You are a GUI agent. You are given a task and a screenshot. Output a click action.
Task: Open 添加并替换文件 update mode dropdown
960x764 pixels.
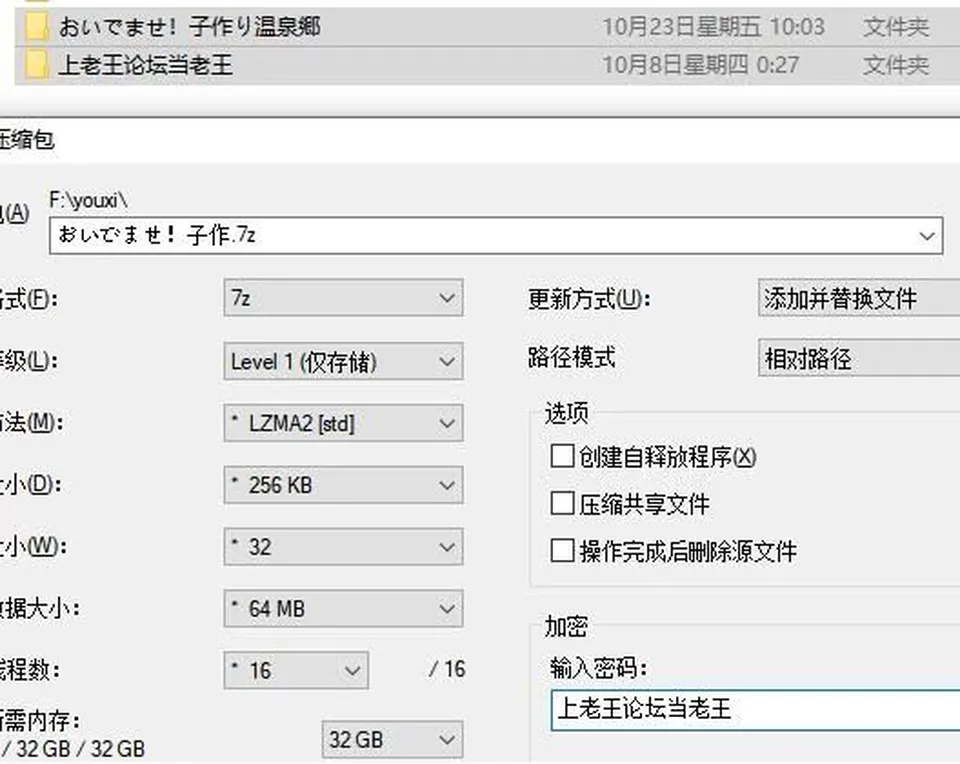click(x=859, y=298)
